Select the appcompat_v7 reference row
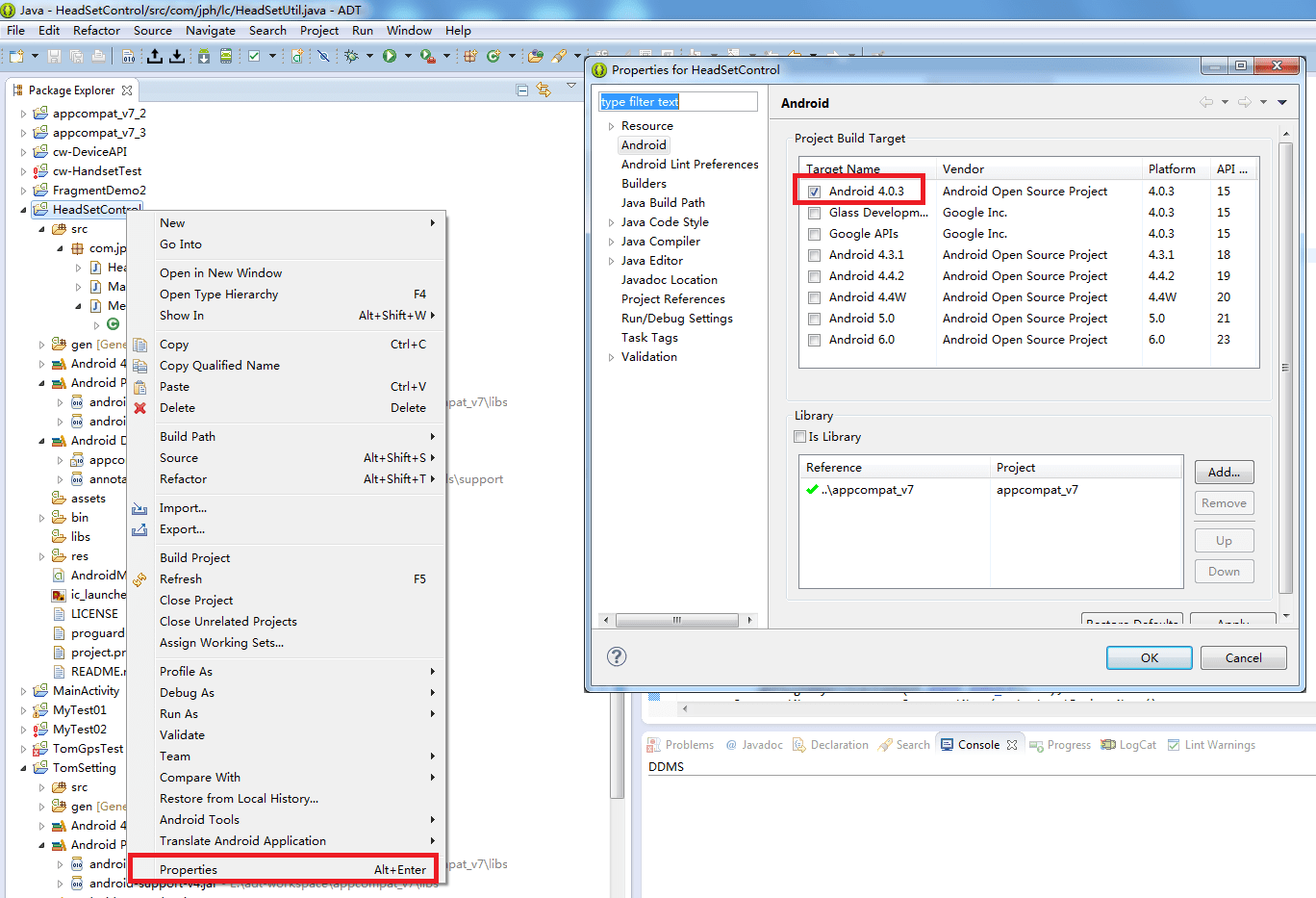The height and width of the screenshot is (898, 1316). 991,490
